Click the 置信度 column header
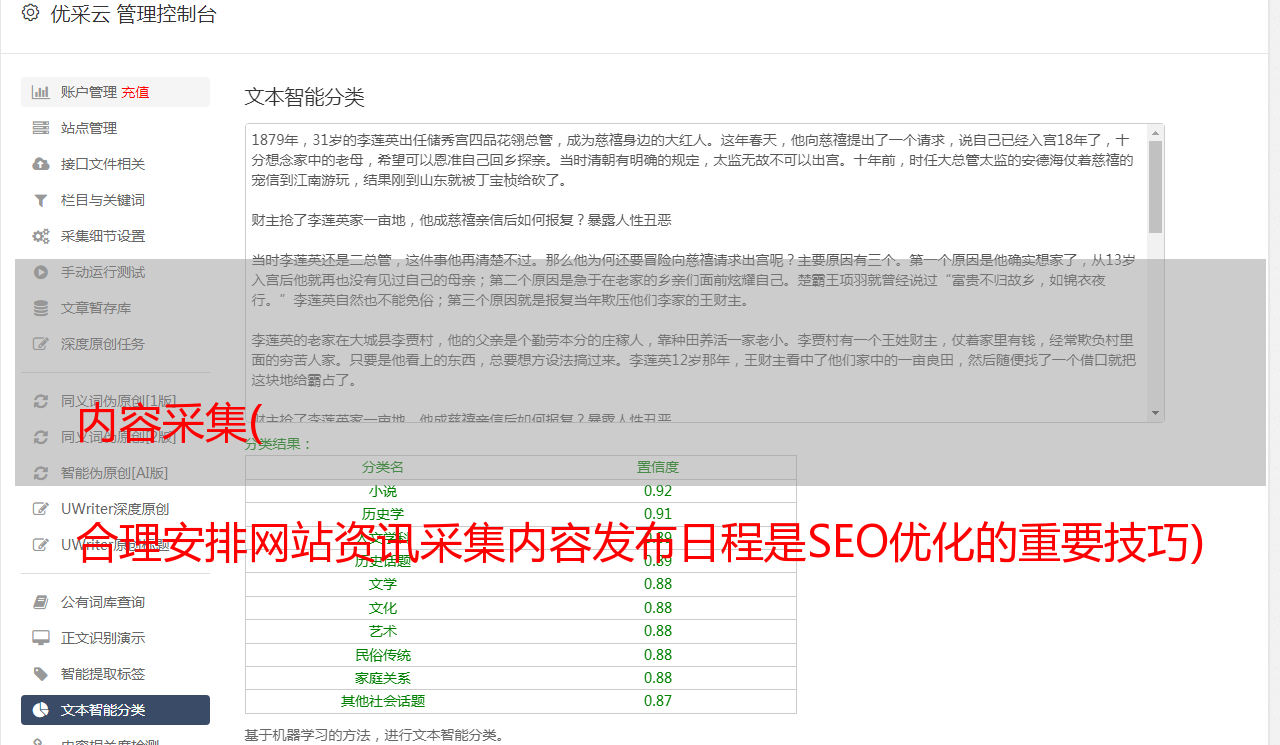This screenshot has width=1280, height=745. coord(658,467)
